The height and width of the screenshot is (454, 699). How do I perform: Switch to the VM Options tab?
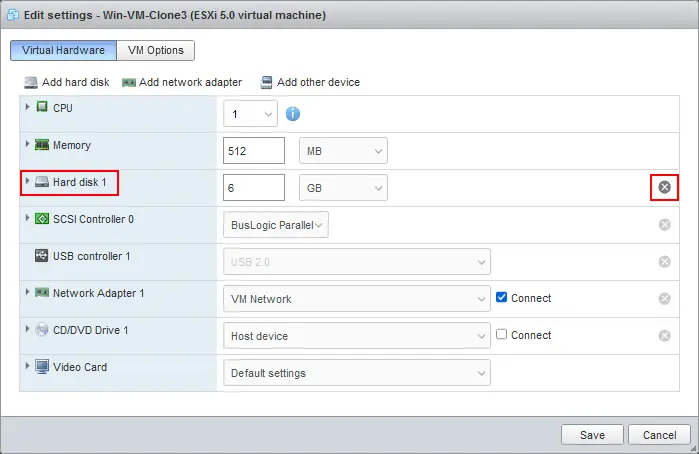point(156,50)
